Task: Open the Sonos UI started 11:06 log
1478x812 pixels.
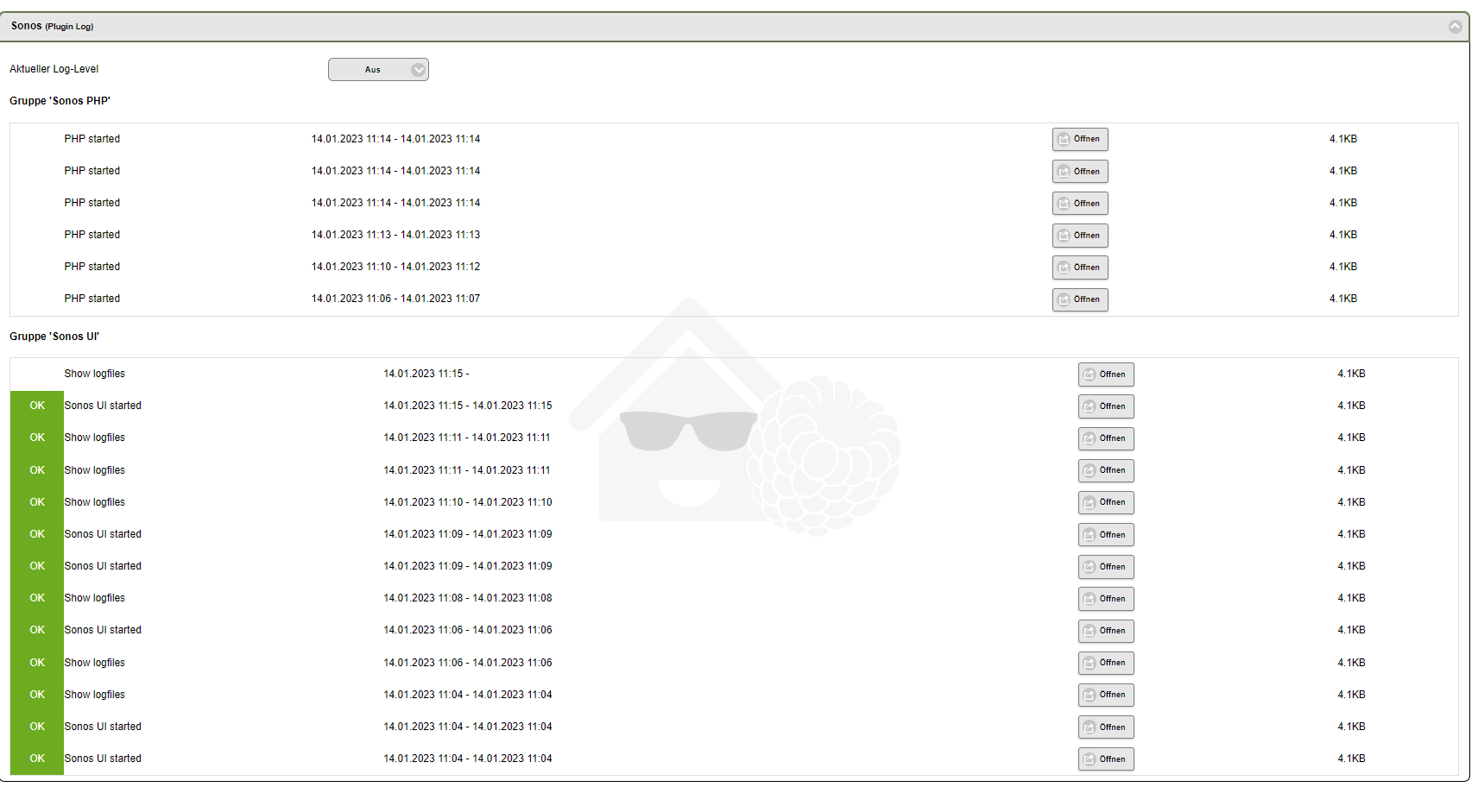Action: pyautogui.click(x=1106, y=631)
